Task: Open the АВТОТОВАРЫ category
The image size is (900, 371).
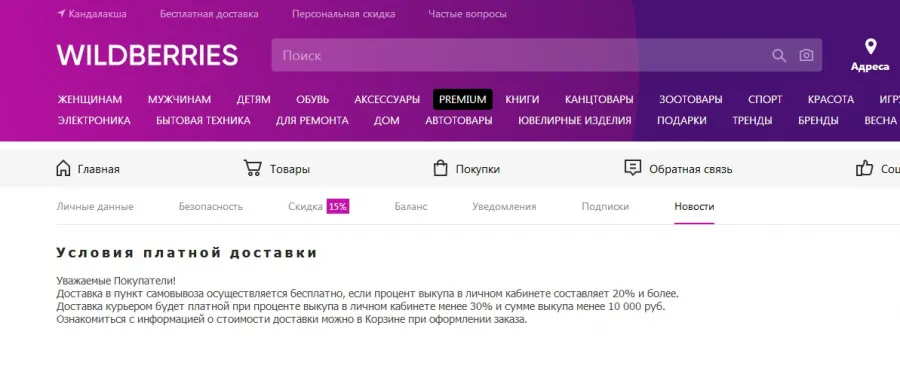Action: (459, 121)
